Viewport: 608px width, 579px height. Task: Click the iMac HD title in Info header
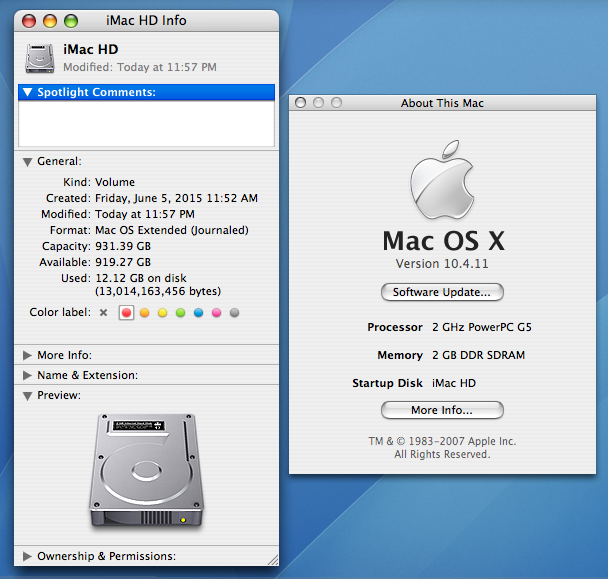point(91,50)
